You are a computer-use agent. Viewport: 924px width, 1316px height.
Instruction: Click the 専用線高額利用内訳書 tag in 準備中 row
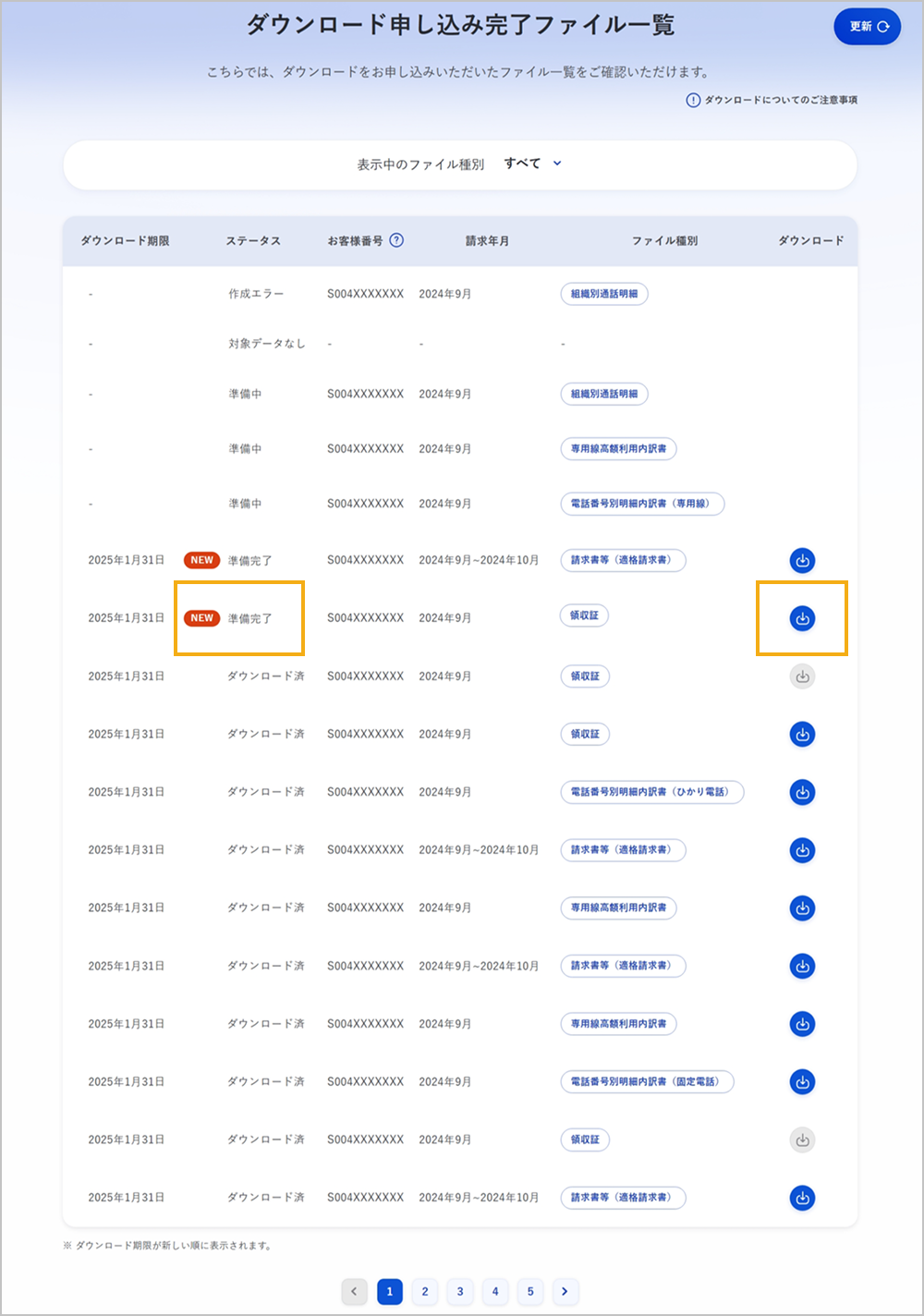[x=618, y=449]
